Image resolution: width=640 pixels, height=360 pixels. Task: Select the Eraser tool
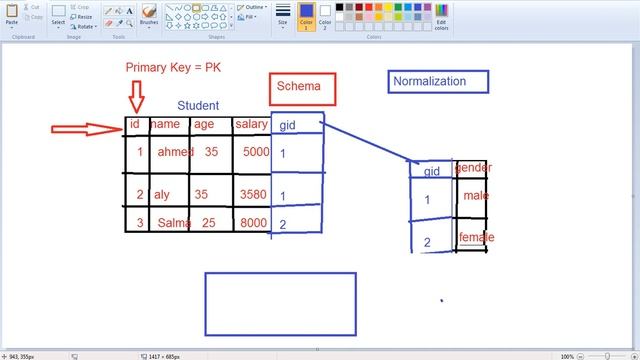108,23
